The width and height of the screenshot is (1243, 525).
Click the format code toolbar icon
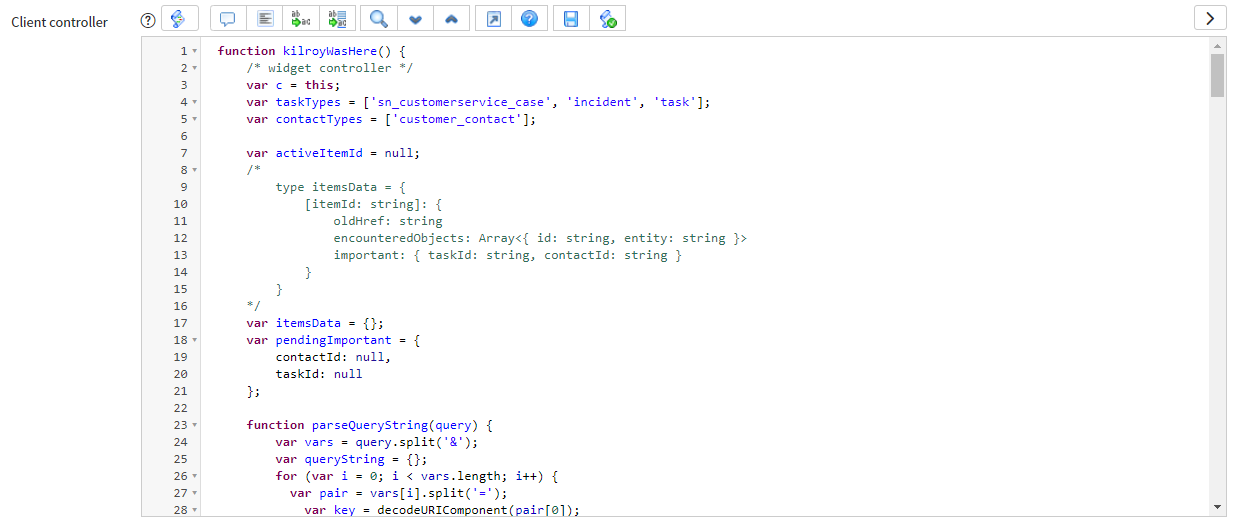click(x=264, y=18)
